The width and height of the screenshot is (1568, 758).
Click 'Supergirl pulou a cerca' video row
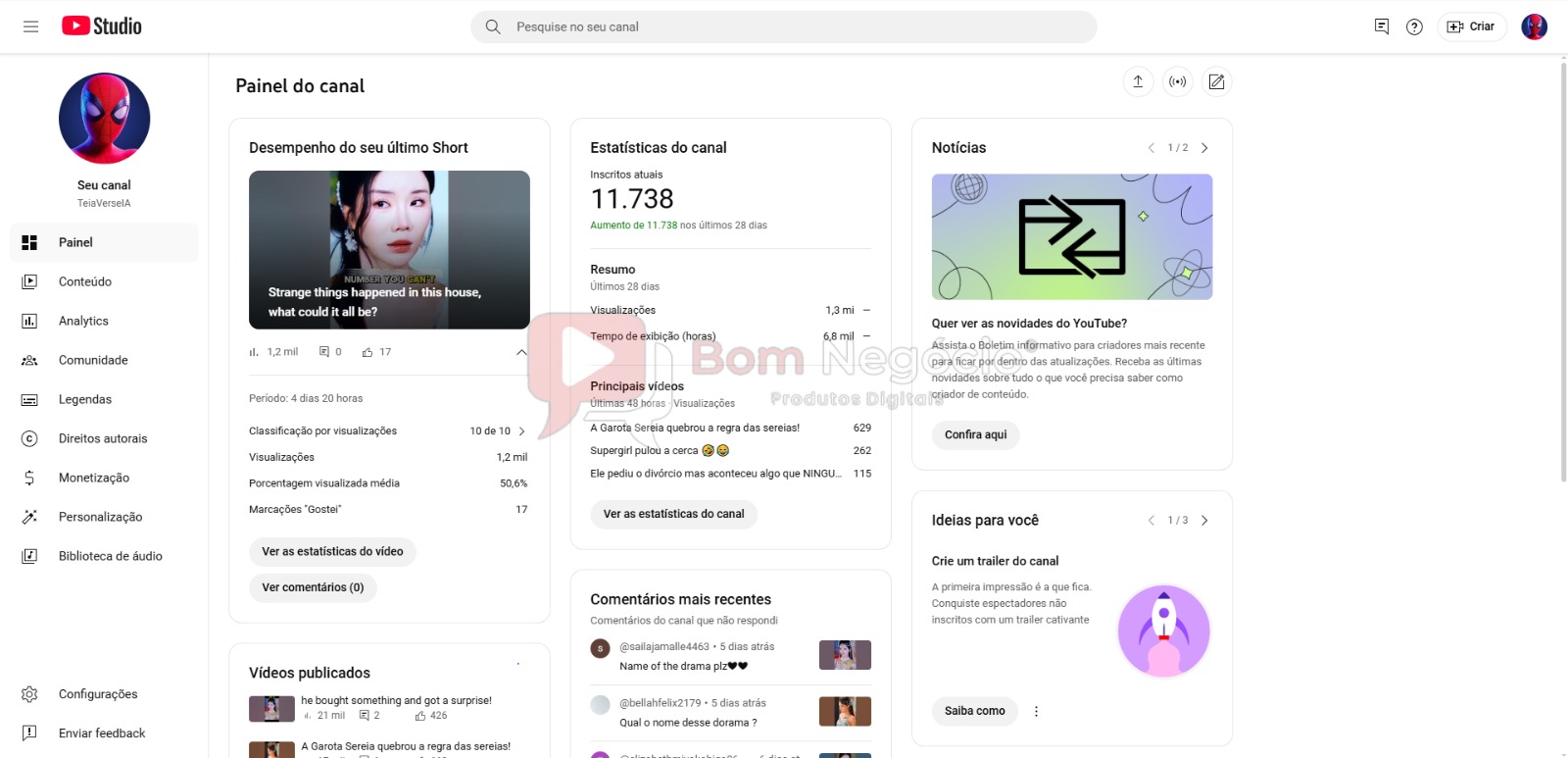pyautogui.click(x=730, y=451)
